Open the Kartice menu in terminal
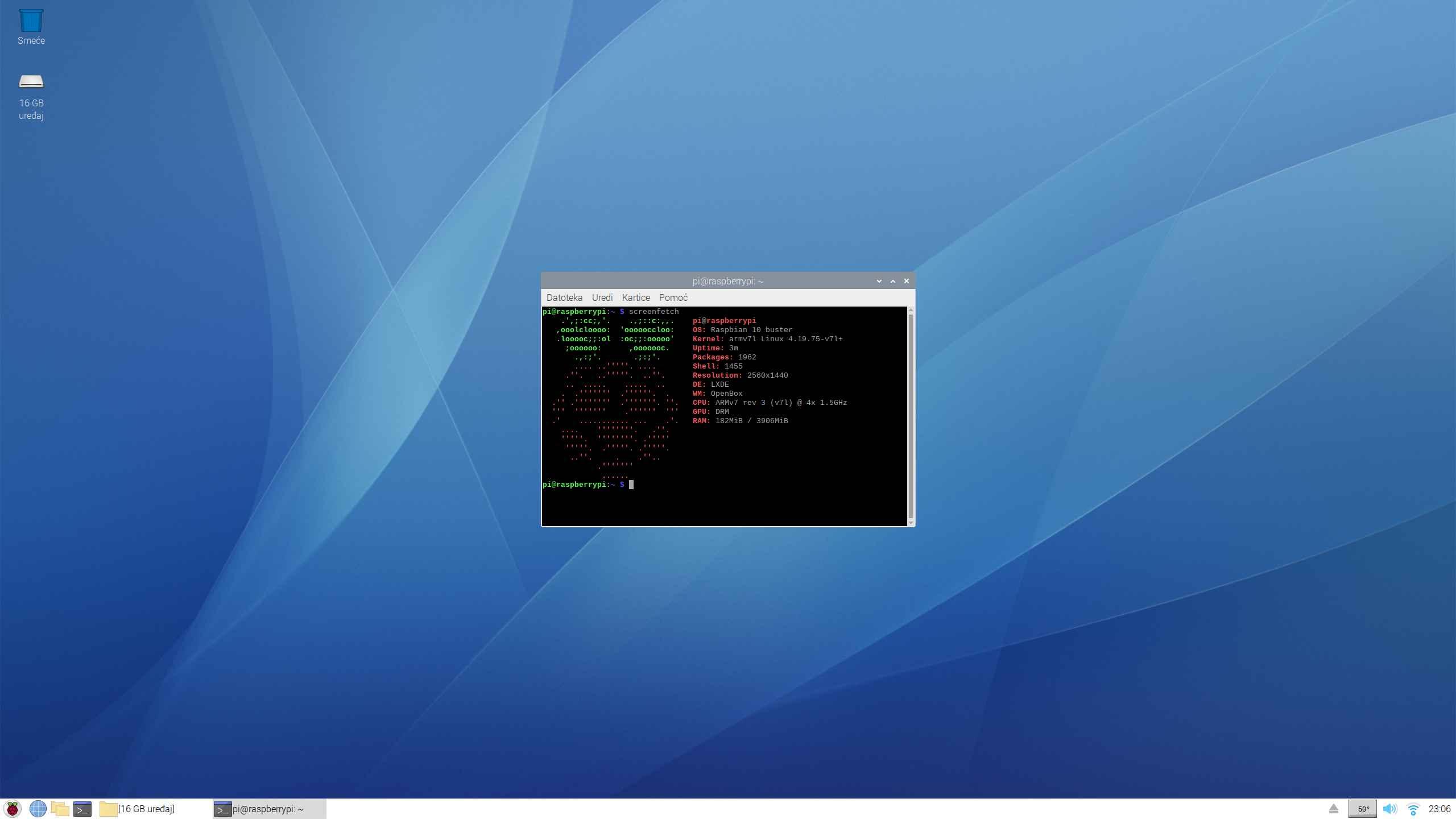1456x819 pixels. [x=636, y=297]
